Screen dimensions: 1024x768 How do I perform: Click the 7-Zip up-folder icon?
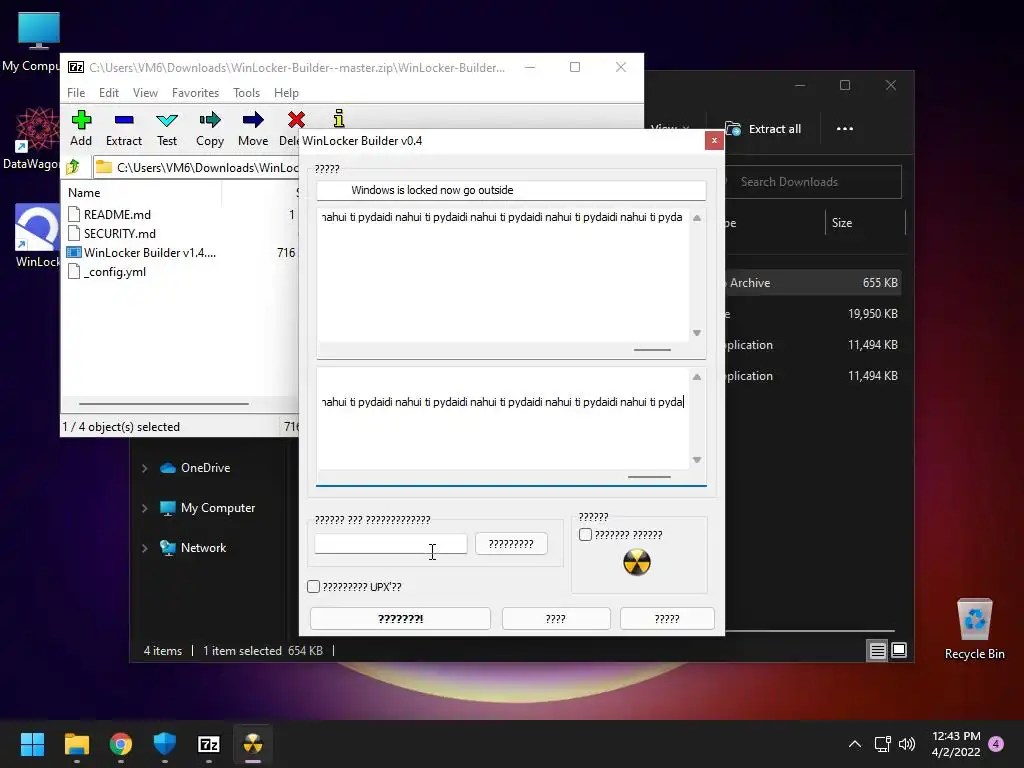(x=73, y=167)
